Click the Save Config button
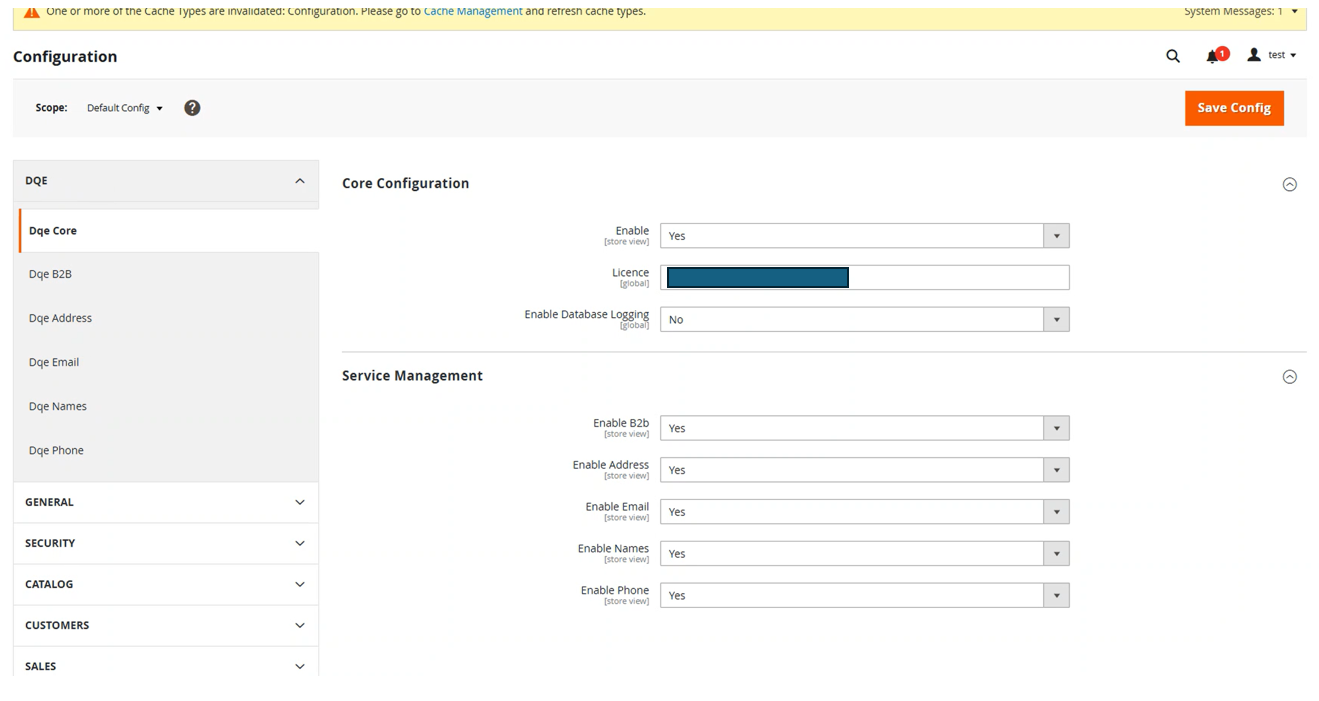Screen dimensions: 1319x701 point(1233,108)
